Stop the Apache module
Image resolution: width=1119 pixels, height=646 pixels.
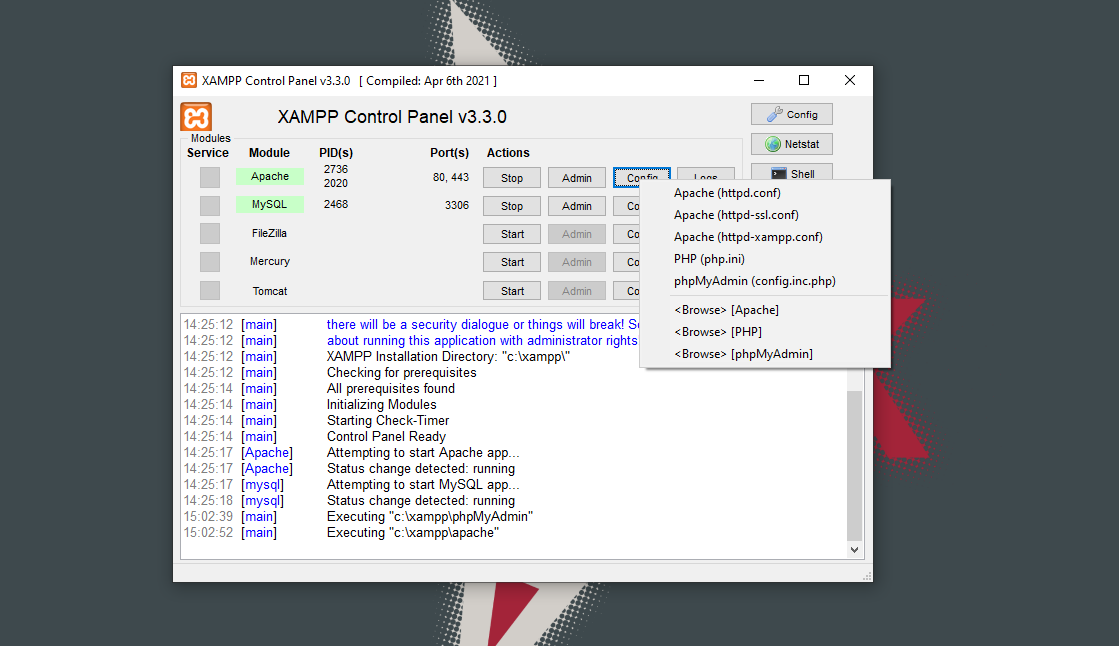(512, 178)
